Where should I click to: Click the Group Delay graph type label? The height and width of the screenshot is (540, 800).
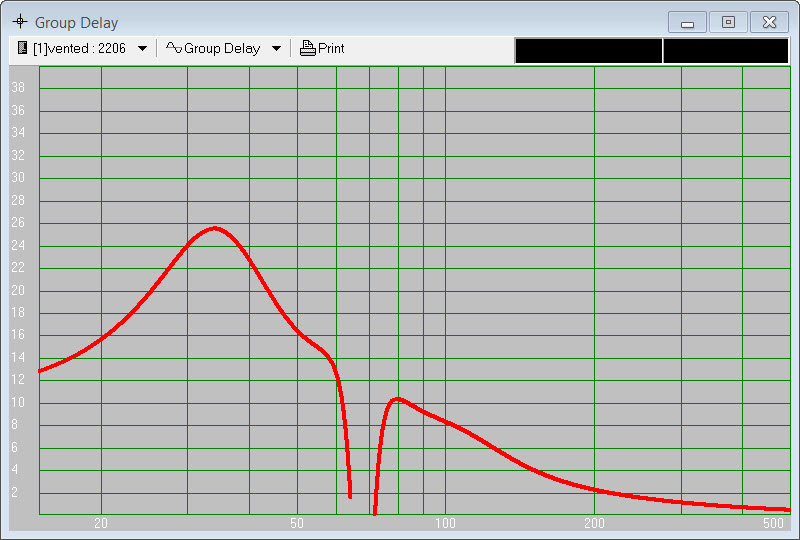coord(222,48)
